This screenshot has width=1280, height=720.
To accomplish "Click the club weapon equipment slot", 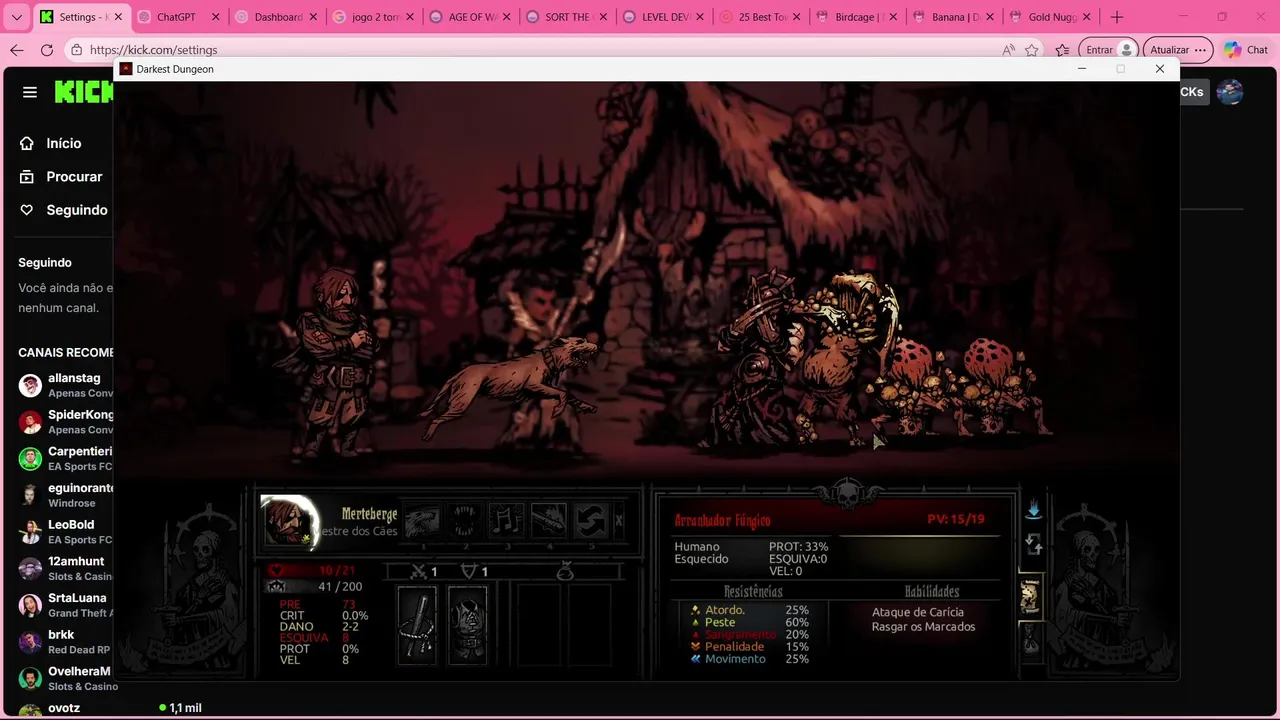I will 417,625.
